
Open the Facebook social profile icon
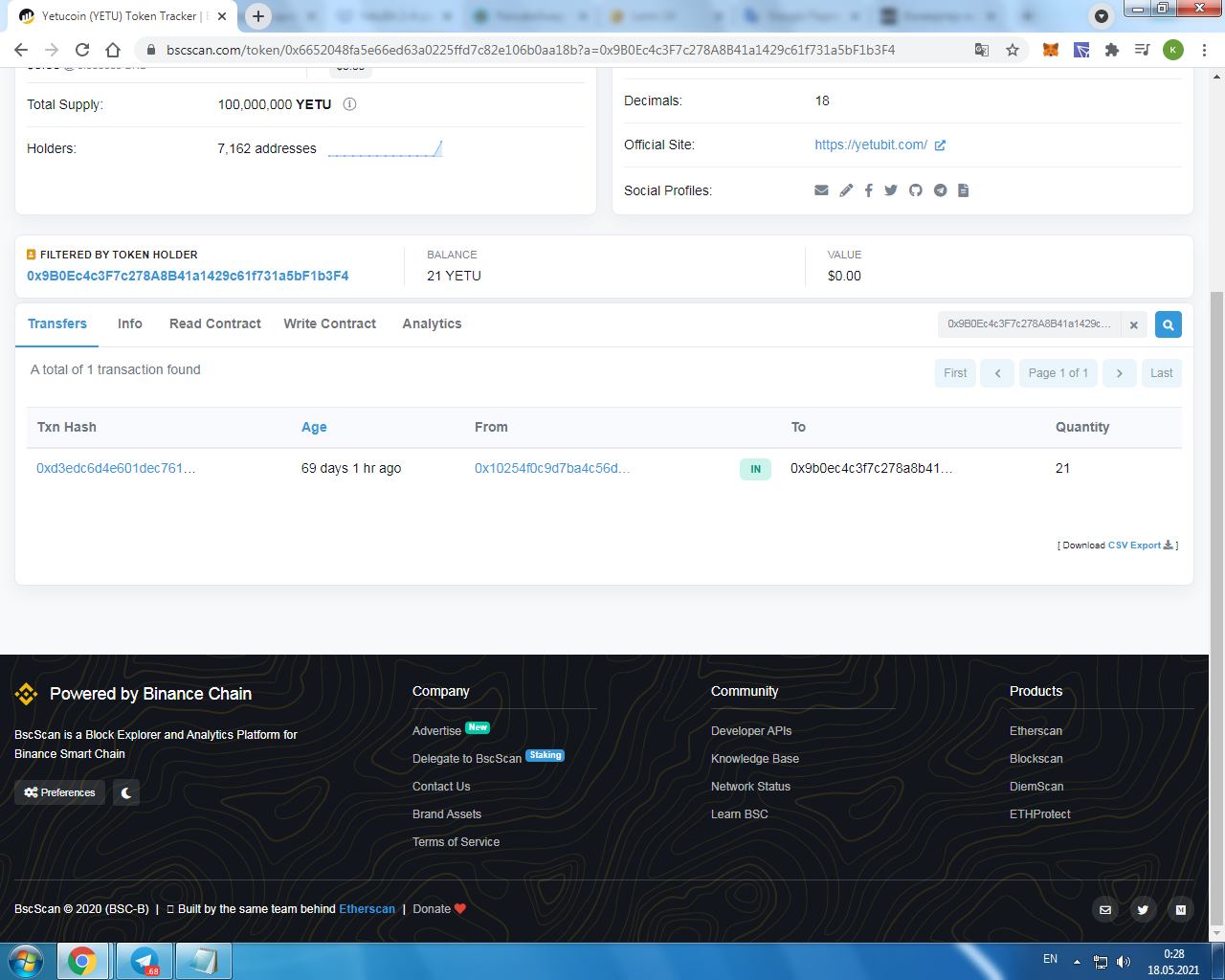[869, 190]
